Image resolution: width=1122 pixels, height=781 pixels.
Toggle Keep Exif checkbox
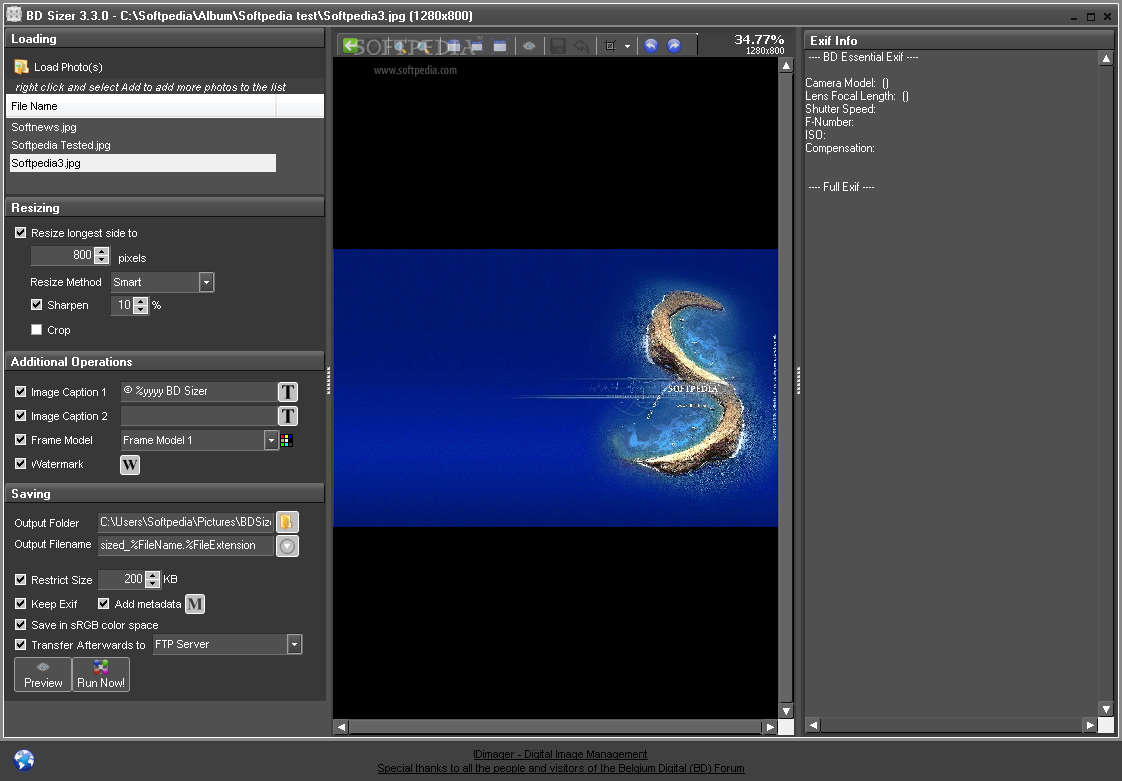[20, 603]
